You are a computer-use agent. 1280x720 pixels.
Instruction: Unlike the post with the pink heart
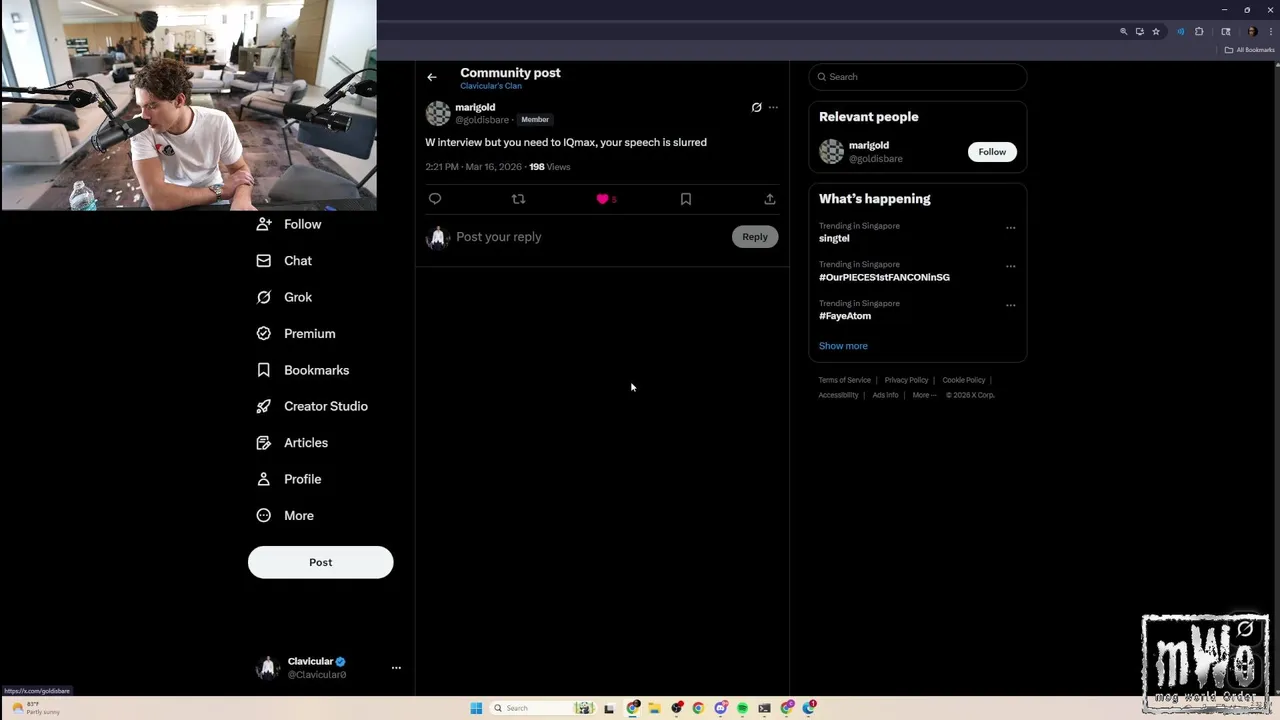(602, 199)
